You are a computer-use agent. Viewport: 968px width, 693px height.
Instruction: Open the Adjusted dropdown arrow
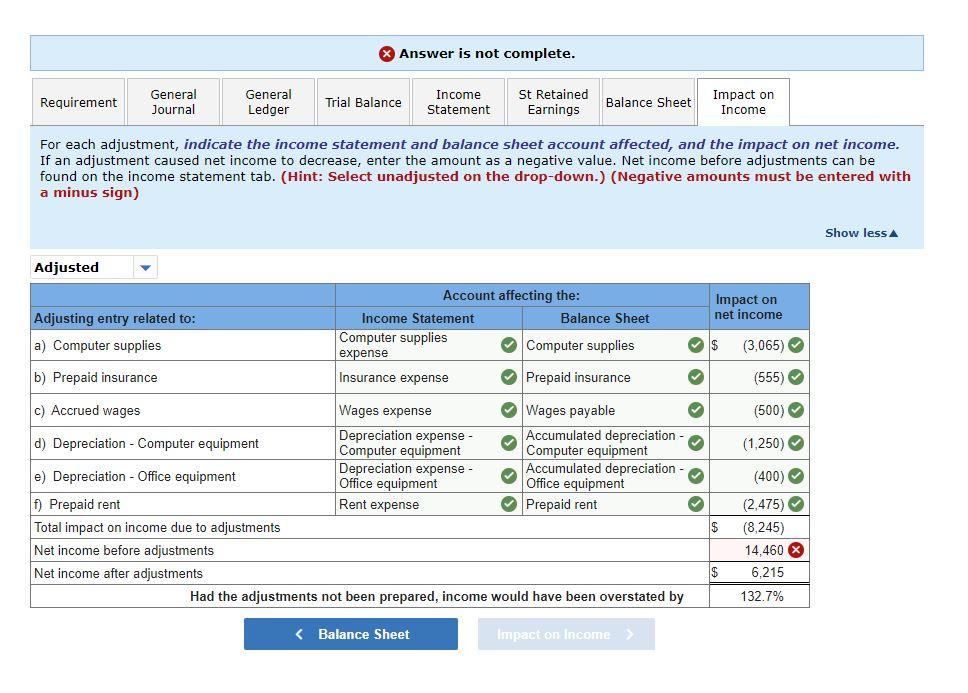click(x=145, y=268)
